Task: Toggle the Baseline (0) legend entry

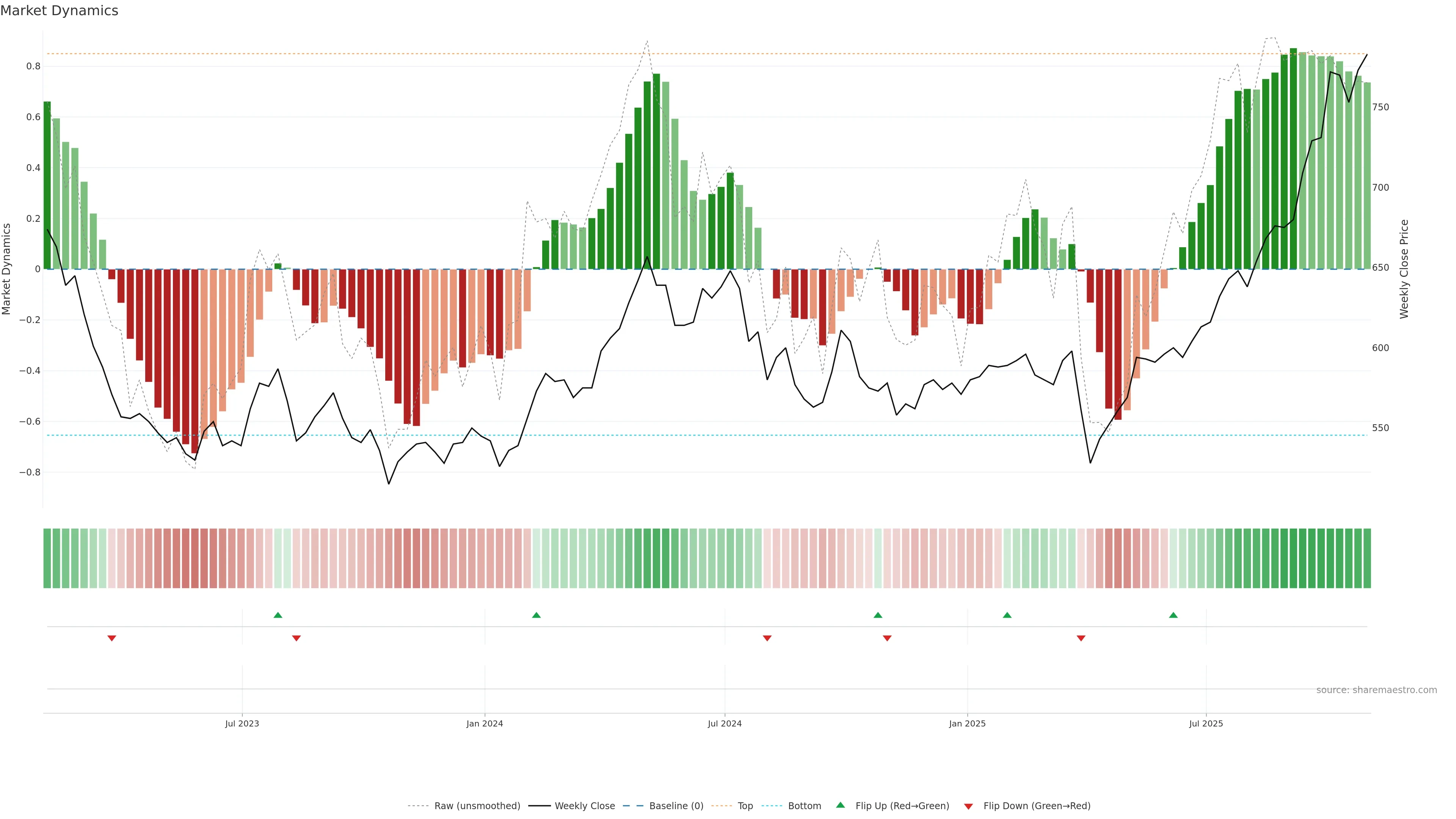Action: coord(676,806)
